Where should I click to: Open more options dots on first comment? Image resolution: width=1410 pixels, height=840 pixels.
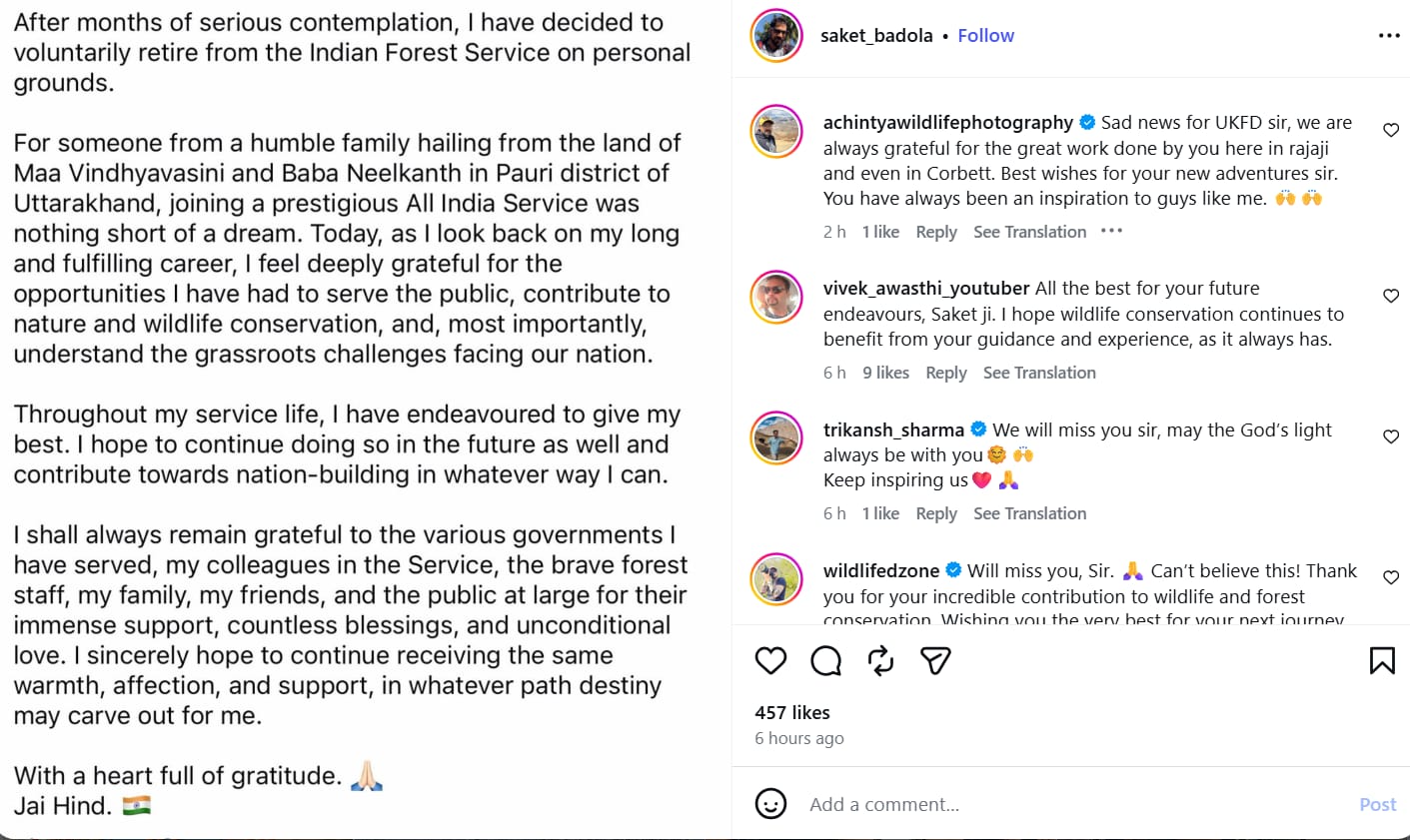tap(1111, 231)
